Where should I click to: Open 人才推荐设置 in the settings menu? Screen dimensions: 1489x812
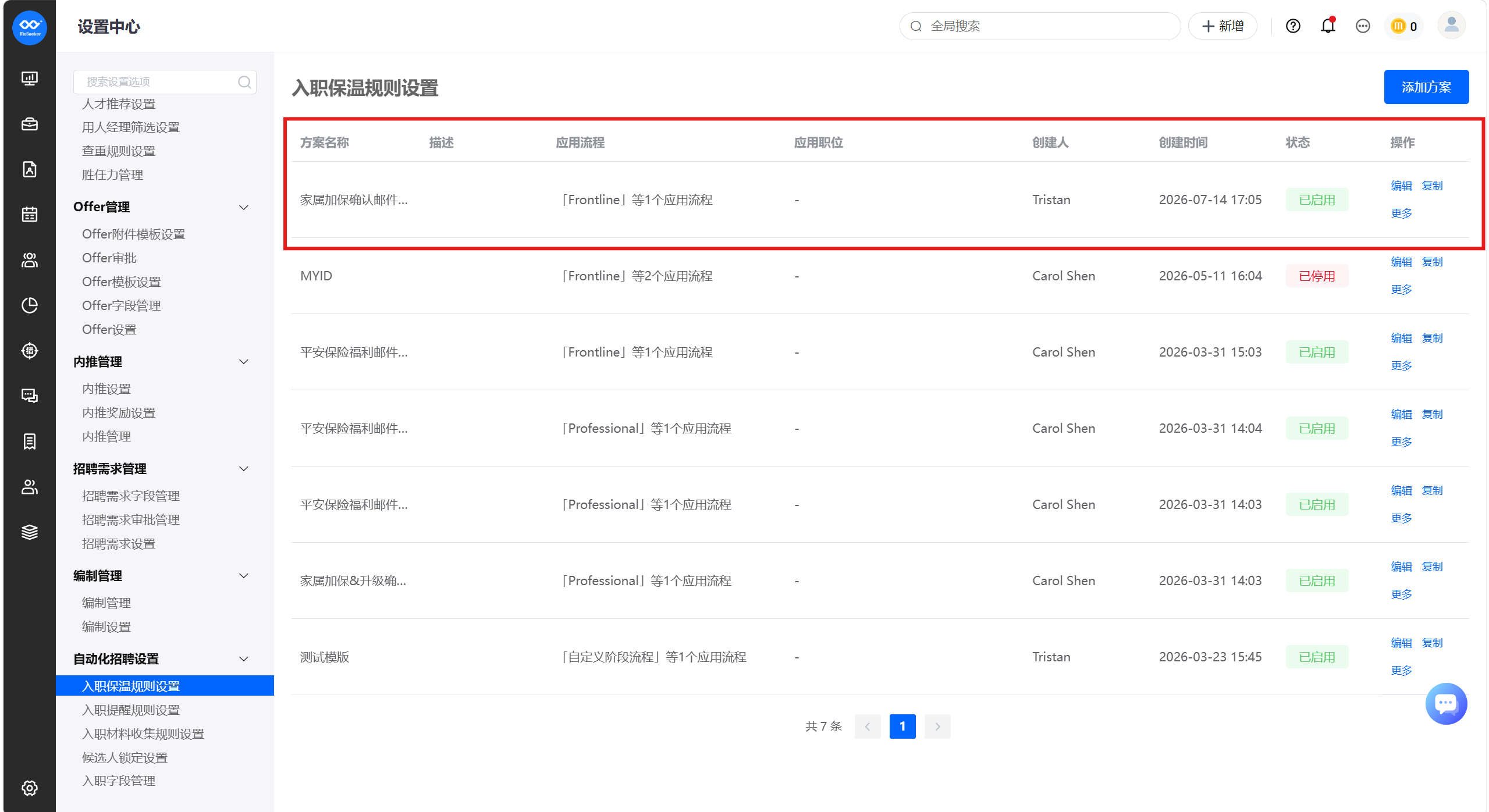tap(119, 104)
